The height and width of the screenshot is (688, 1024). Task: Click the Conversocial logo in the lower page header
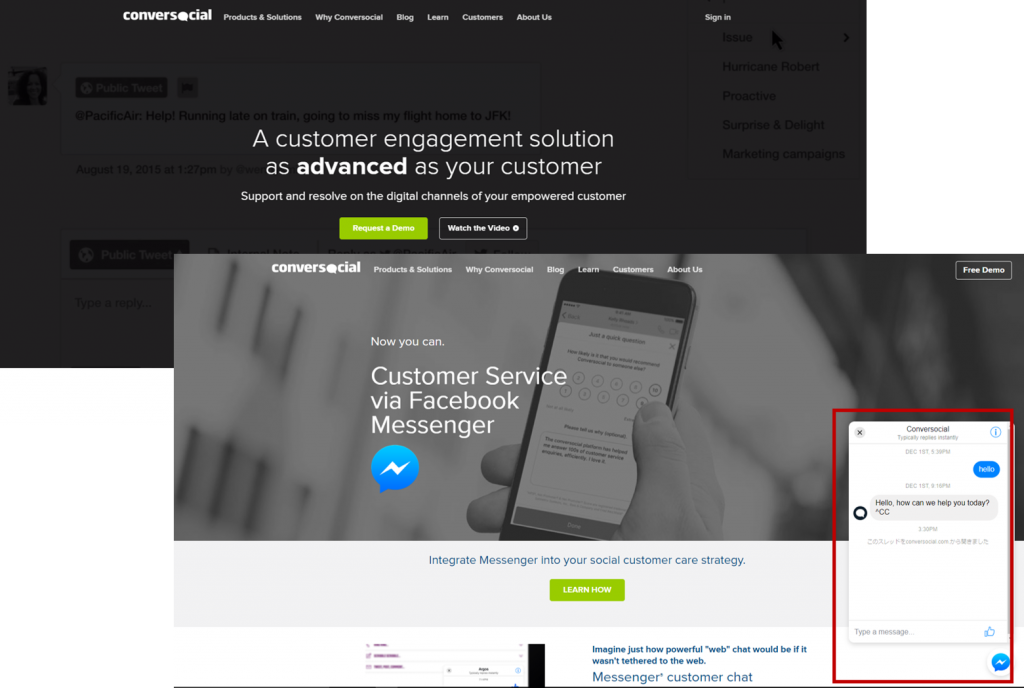(315, 268)
